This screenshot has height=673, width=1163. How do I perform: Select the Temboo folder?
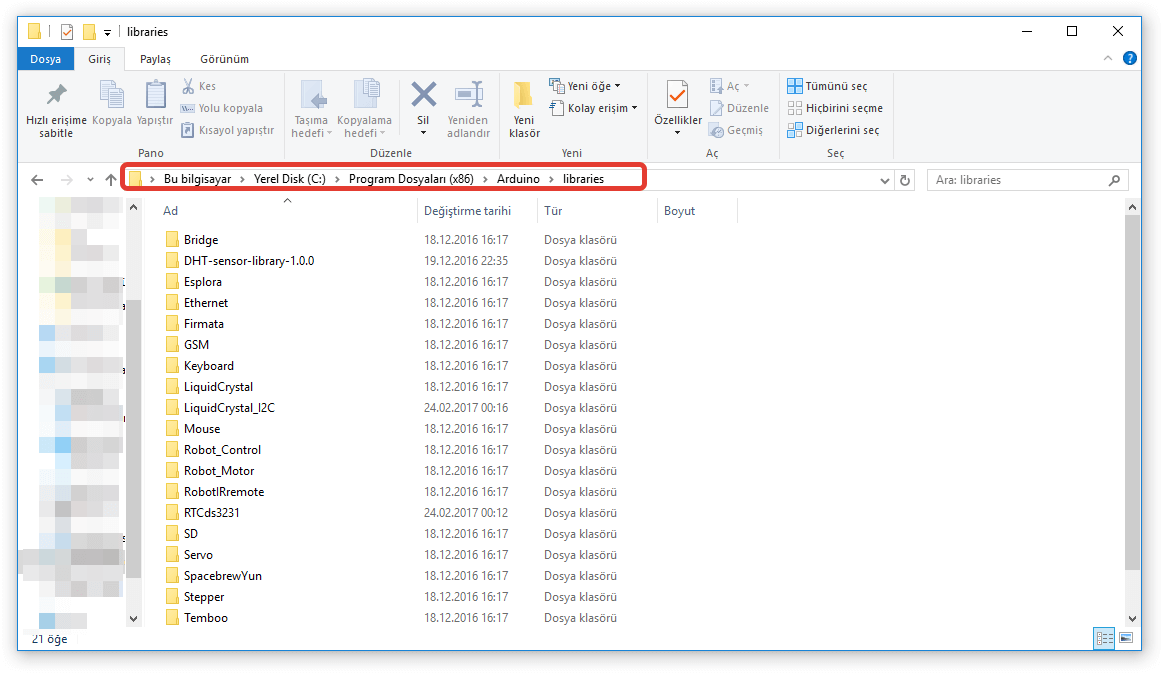click(205, 617)
